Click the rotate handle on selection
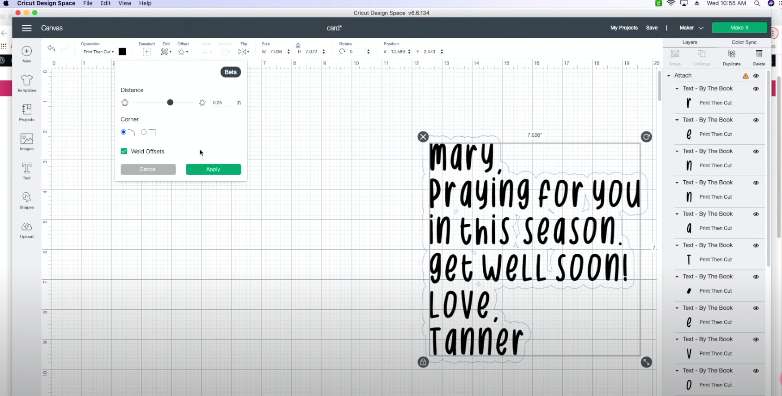782x396 pixels. pyautogui.click(x=646, y=137)
